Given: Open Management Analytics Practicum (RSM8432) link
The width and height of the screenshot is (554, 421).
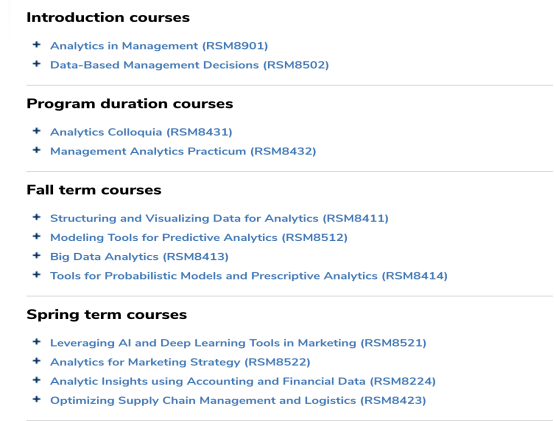Looking at the screenshot, I should tap(183, 151).
